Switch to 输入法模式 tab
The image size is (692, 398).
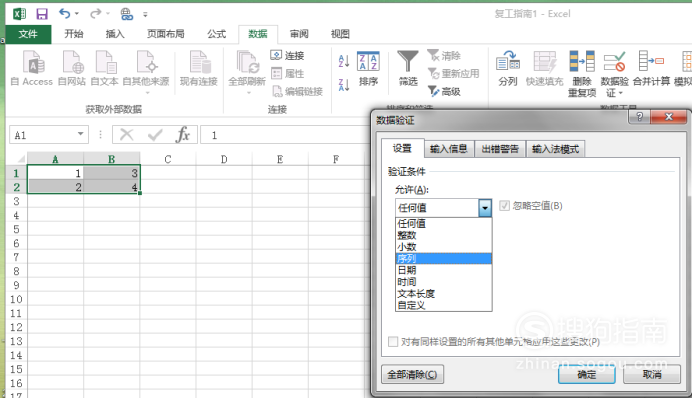(556, 149)
